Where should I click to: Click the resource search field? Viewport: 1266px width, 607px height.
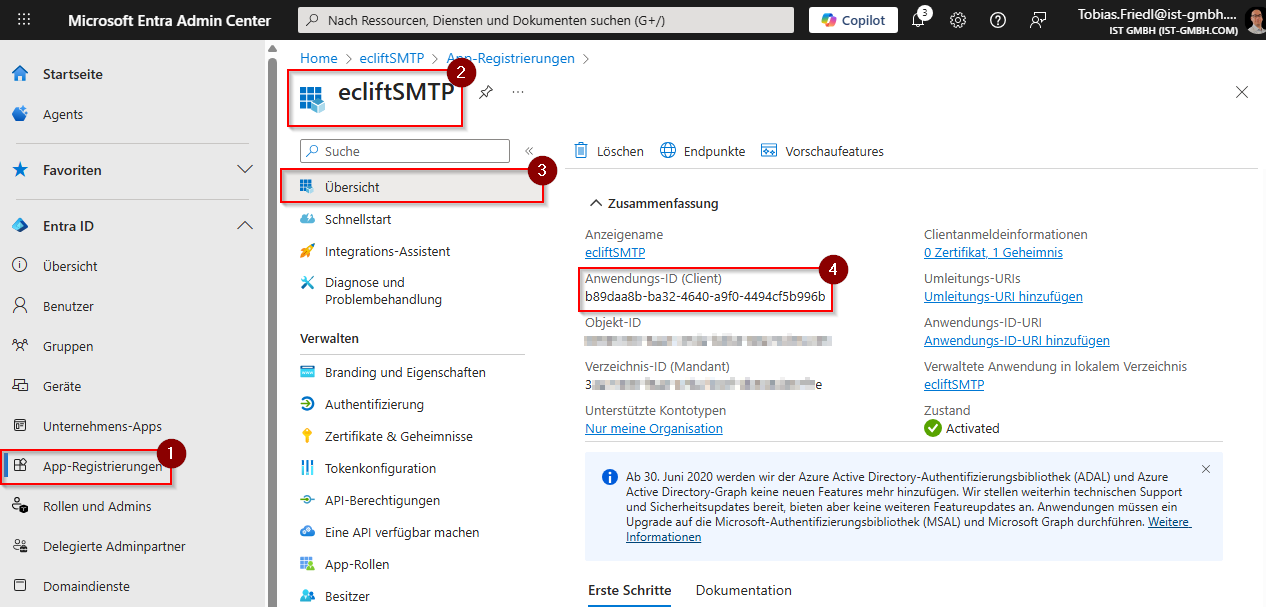tap(545, 19)
